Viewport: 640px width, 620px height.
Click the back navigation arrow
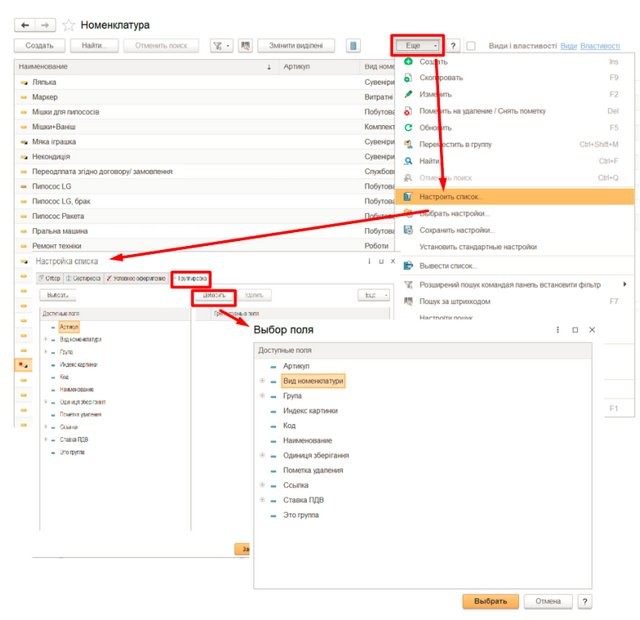coord(24,23)
